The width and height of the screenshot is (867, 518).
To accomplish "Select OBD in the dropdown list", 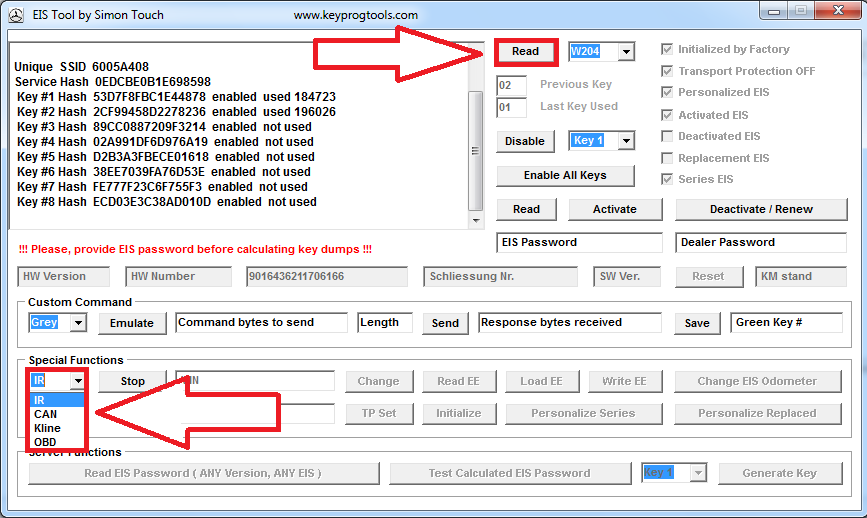I will [x=57, y=442].
